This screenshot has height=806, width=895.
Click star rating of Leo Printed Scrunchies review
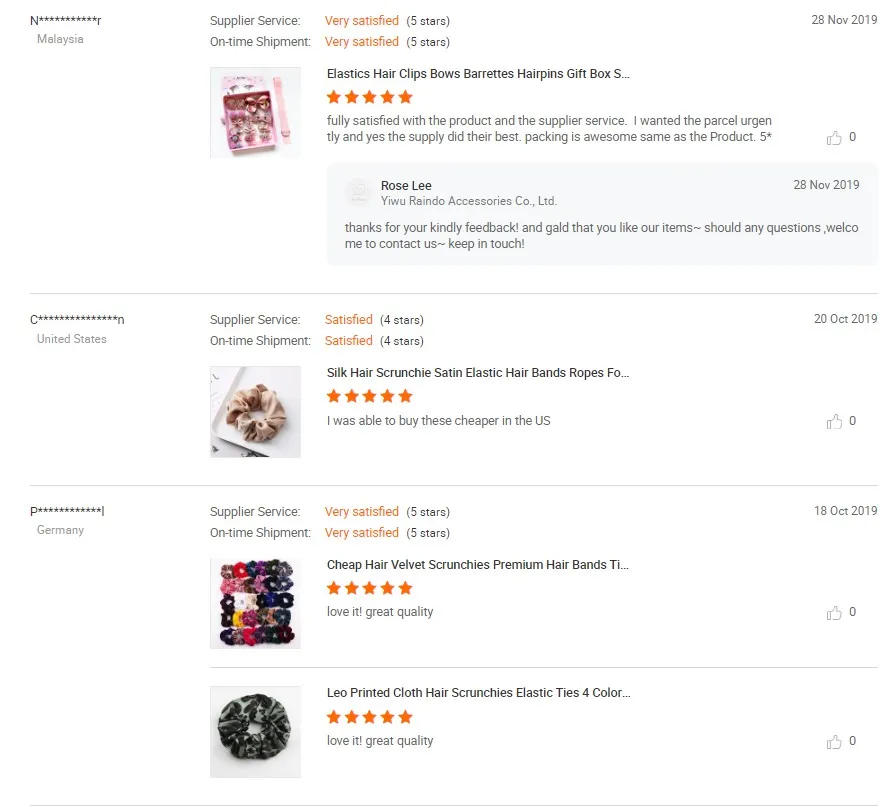(x=369, y=717)
